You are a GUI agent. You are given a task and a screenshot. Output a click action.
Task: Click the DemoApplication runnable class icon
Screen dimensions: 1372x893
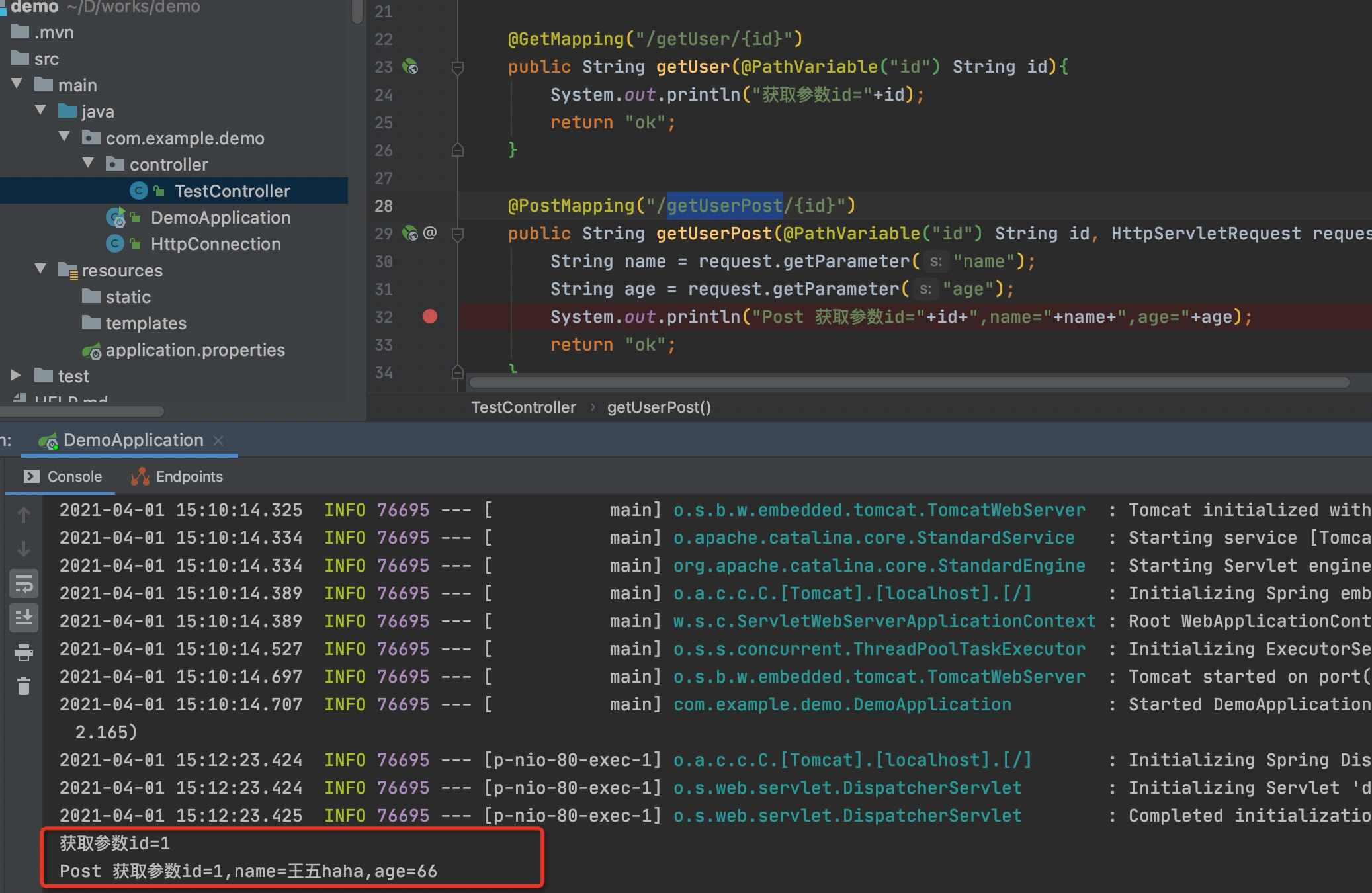115,218
